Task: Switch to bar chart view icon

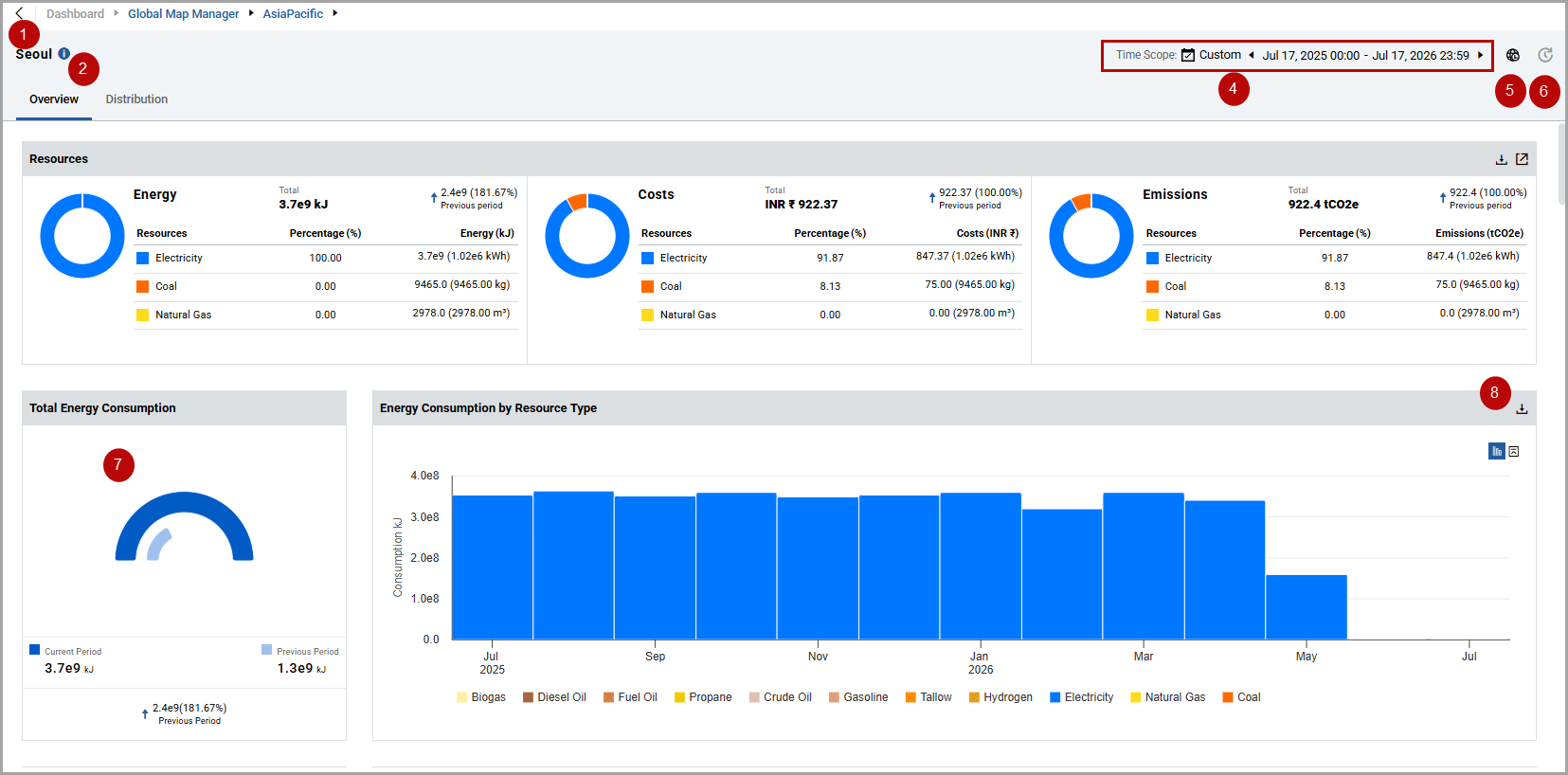Action: pyautogui.click(x=1497, y=451)
